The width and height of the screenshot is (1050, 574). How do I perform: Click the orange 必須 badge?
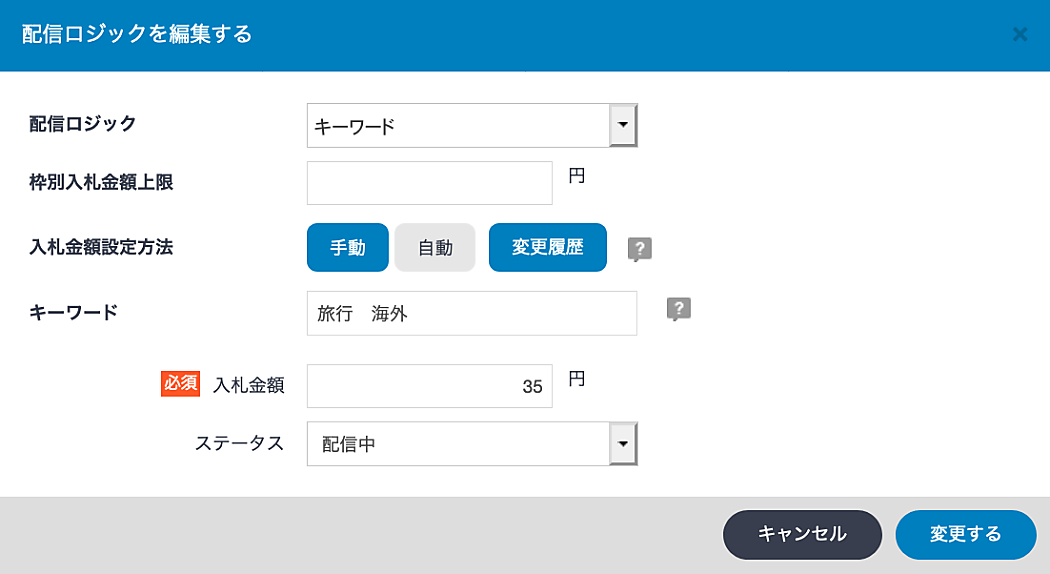182,385
